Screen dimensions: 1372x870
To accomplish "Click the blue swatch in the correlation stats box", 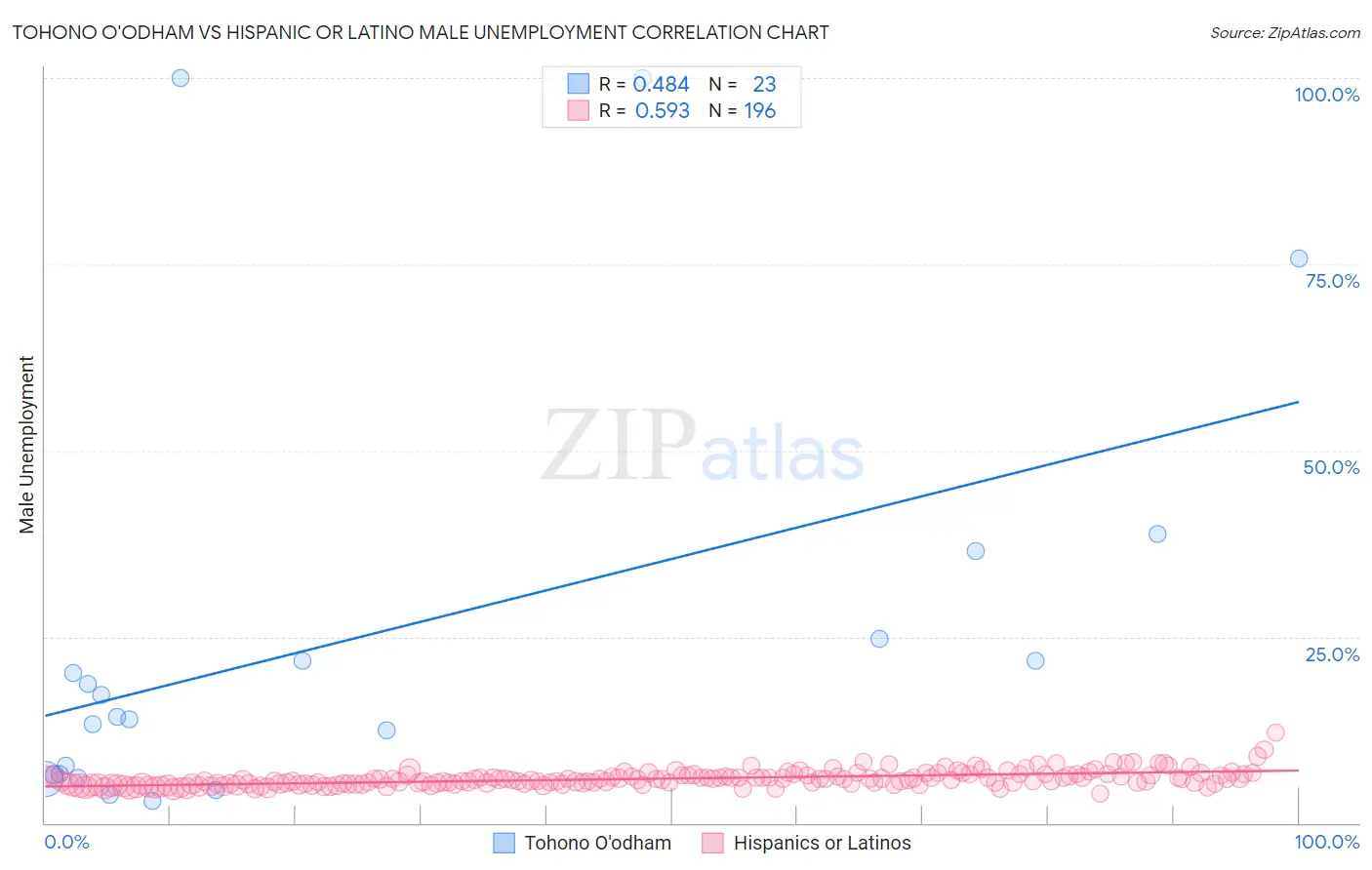I will tap(579, 84).
